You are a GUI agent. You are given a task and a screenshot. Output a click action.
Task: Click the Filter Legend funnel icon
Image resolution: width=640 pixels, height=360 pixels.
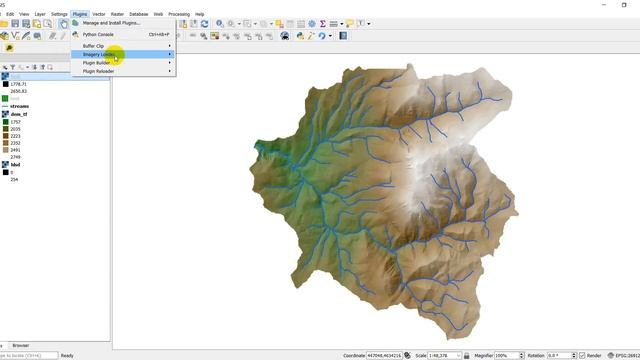(13, 67)
